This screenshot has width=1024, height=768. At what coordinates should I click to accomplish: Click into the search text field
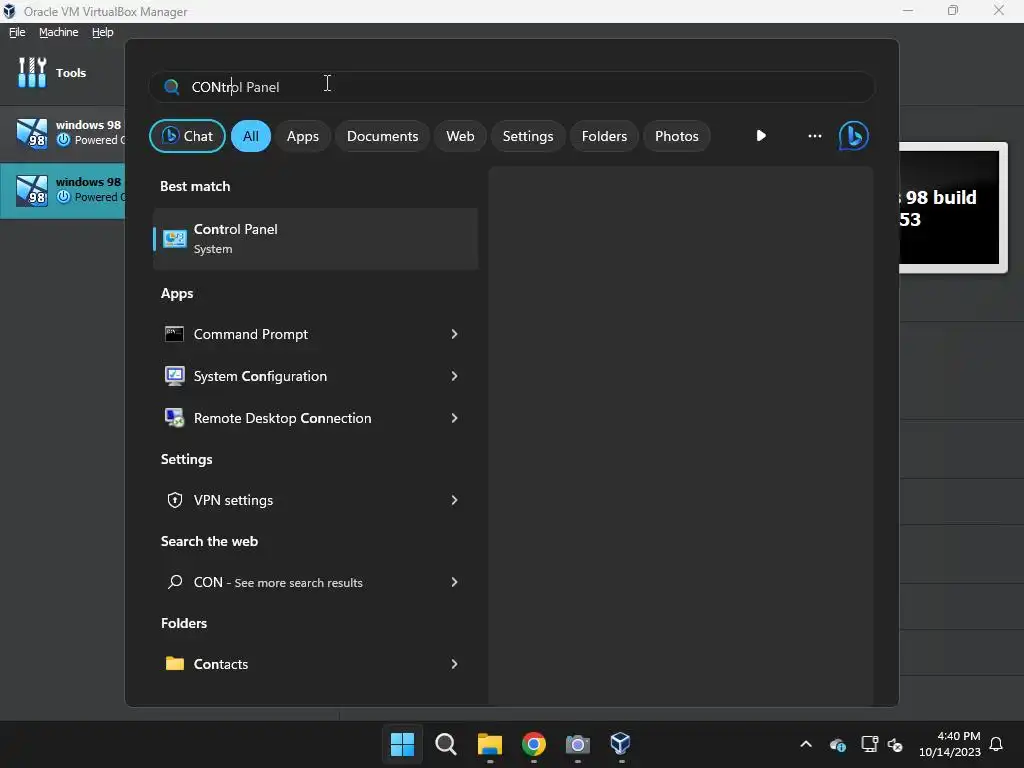coord(511,87)
